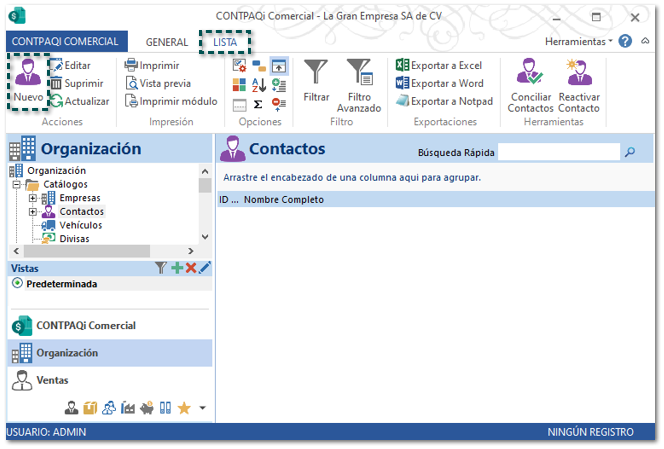Click the Suprimir button

(77, 83)
